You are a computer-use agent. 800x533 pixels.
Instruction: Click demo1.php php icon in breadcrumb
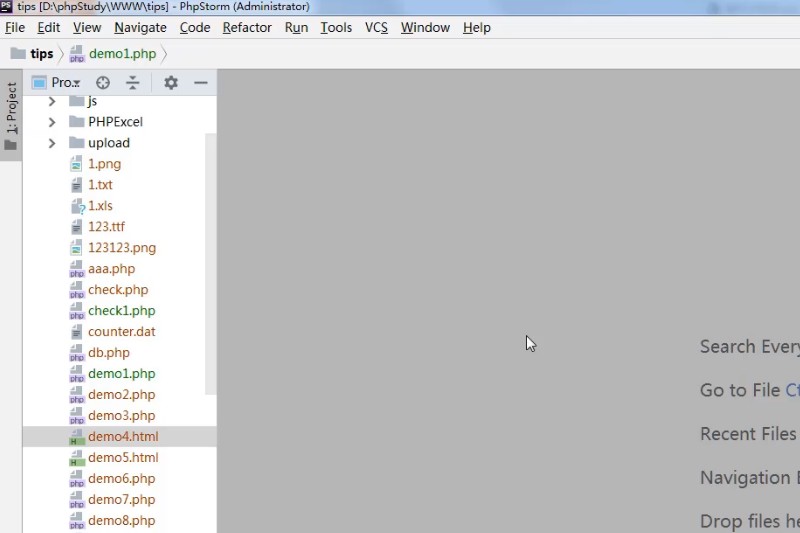point(77,54)
